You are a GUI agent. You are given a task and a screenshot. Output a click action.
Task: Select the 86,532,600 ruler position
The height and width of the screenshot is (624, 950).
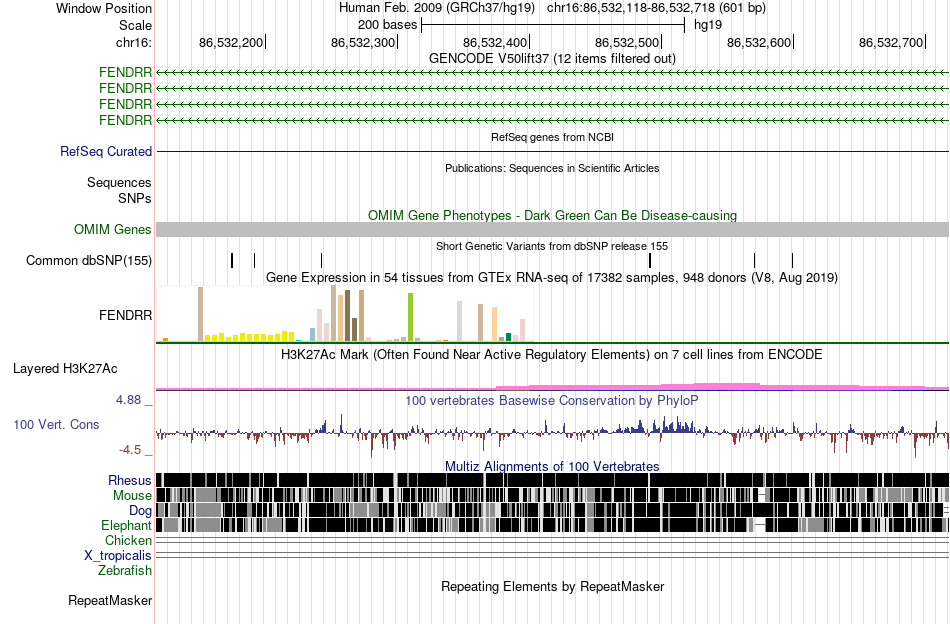click(759, 42)
